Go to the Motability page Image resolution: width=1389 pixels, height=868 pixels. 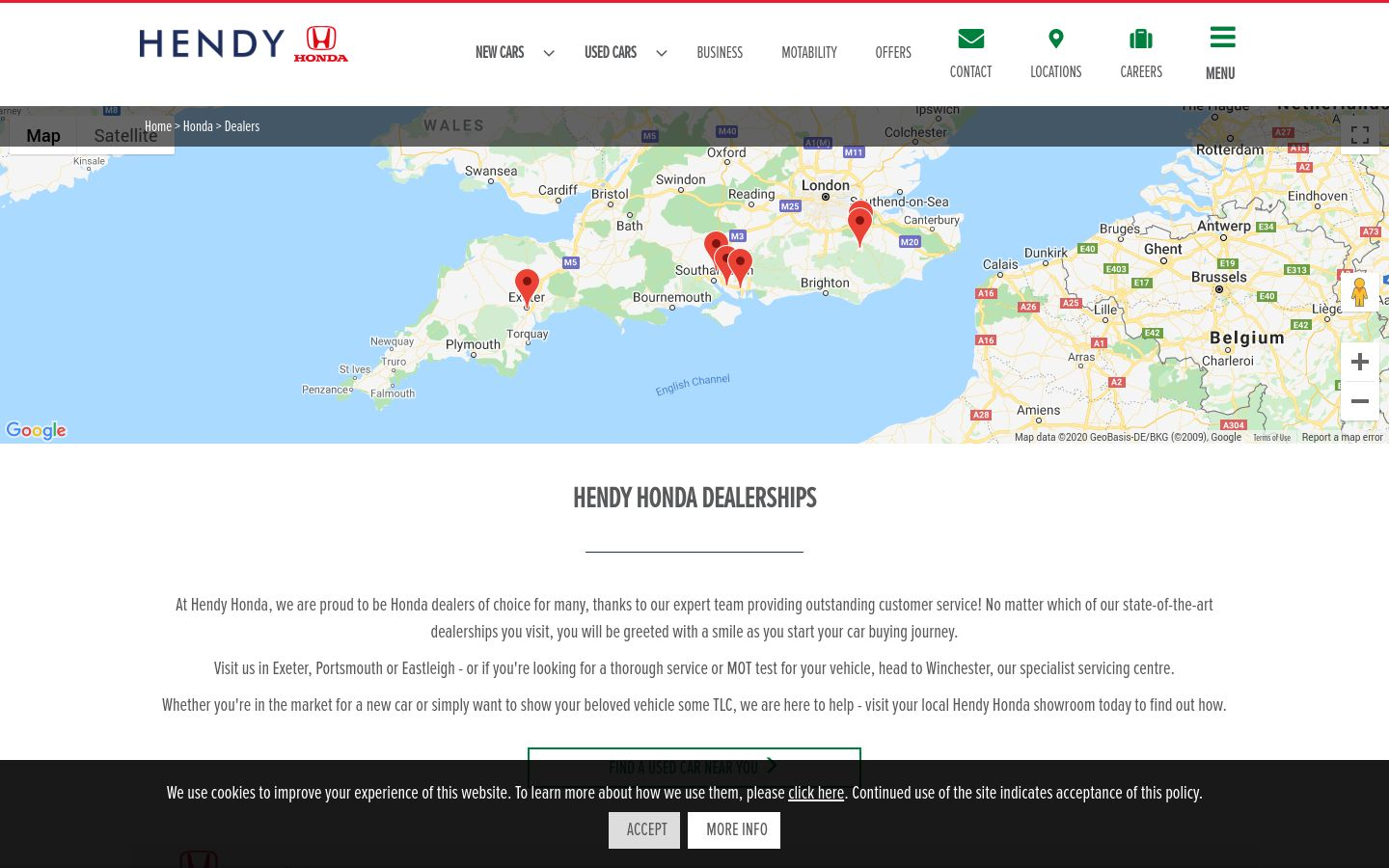(x=809, y=53)
